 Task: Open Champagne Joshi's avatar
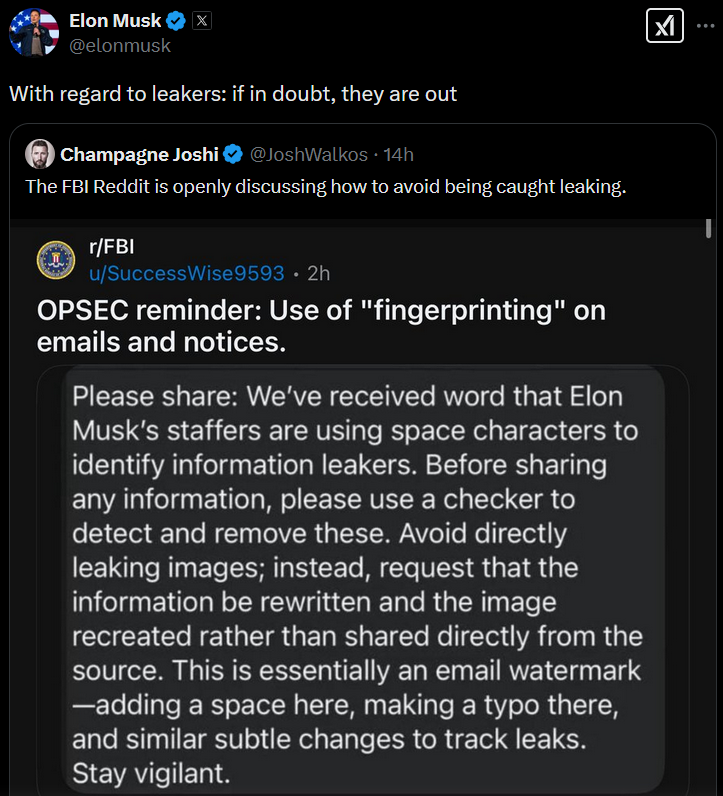click(40, 154)
